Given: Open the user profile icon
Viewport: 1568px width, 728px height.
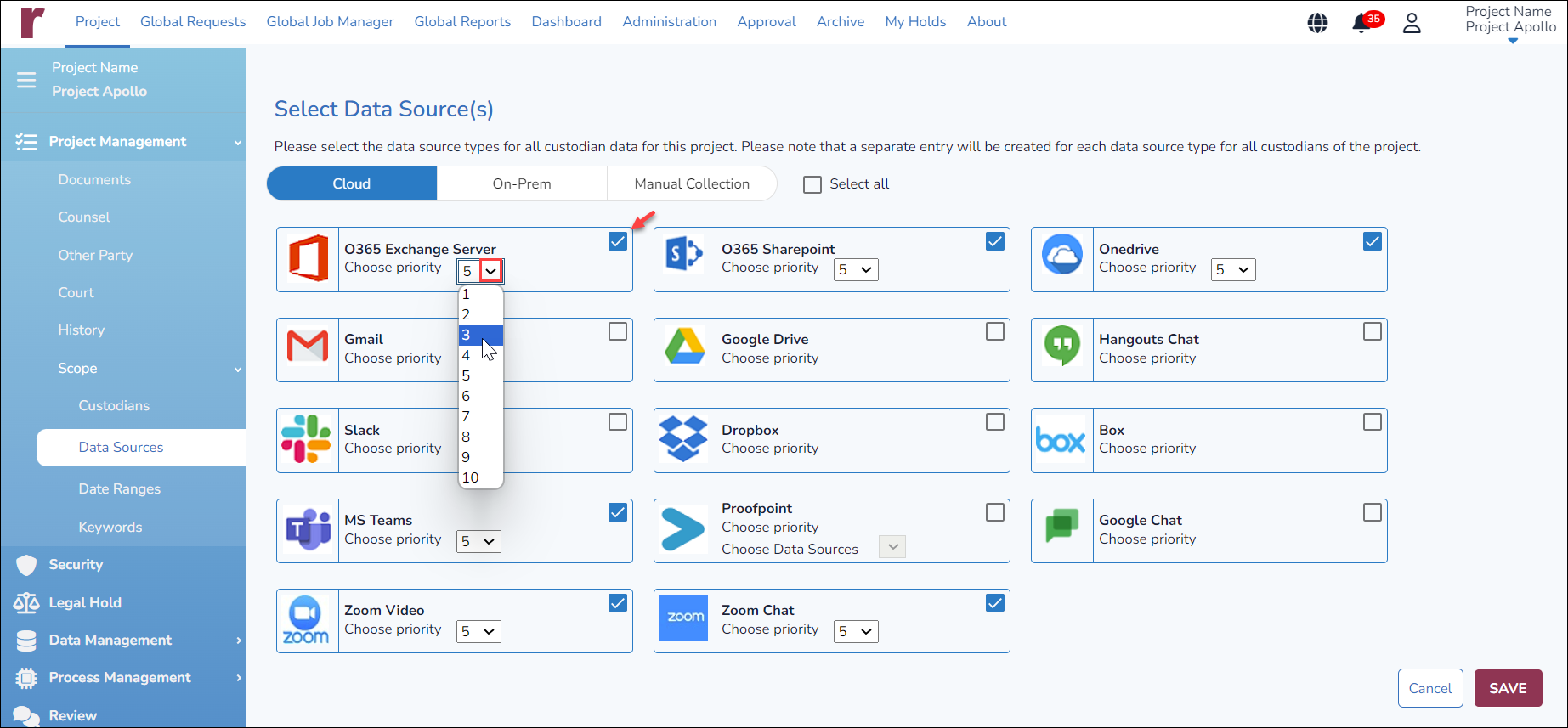Looking at the screenshot, I should [x=1412, y=23].
